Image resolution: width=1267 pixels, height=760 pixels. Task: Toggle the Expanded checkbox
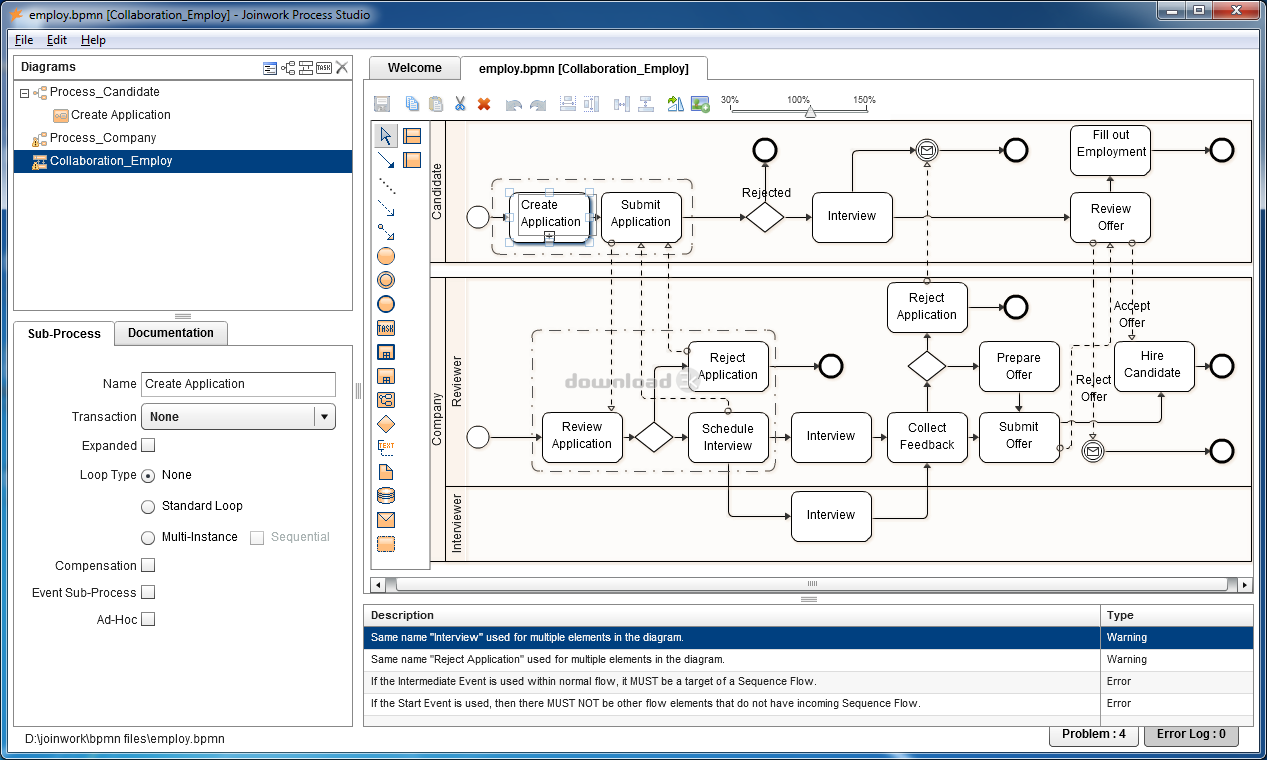tap(148, 446)
